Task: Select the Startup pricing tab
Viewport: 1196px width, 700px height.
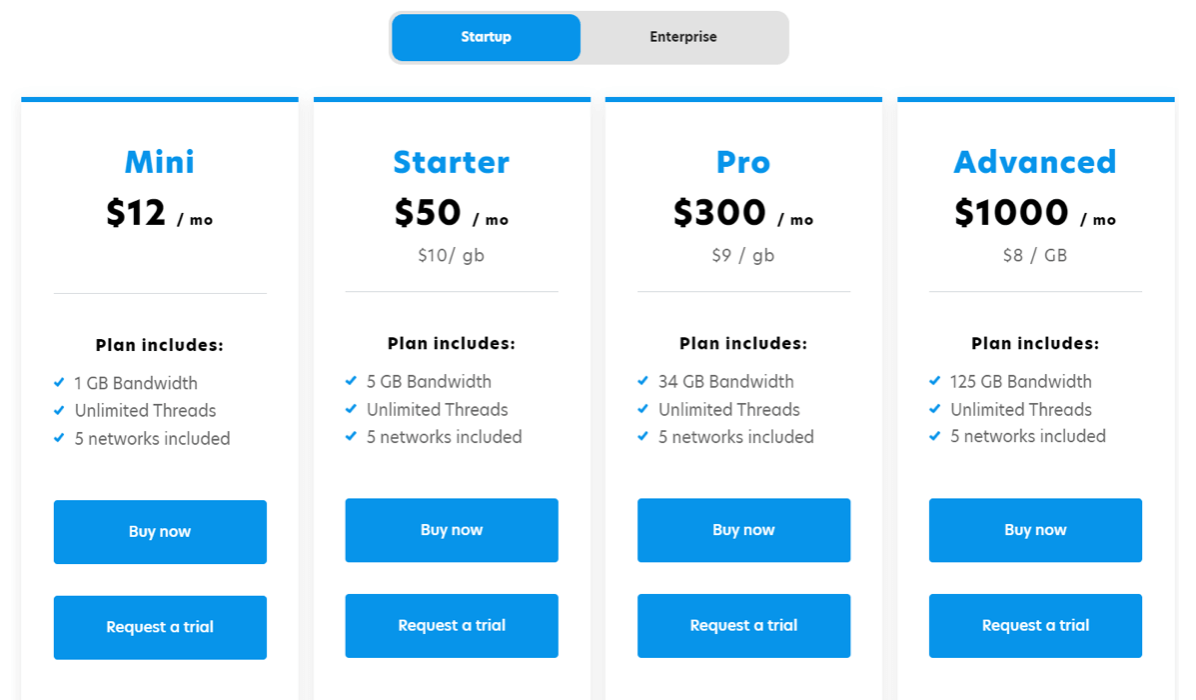Action: (486, 37)
